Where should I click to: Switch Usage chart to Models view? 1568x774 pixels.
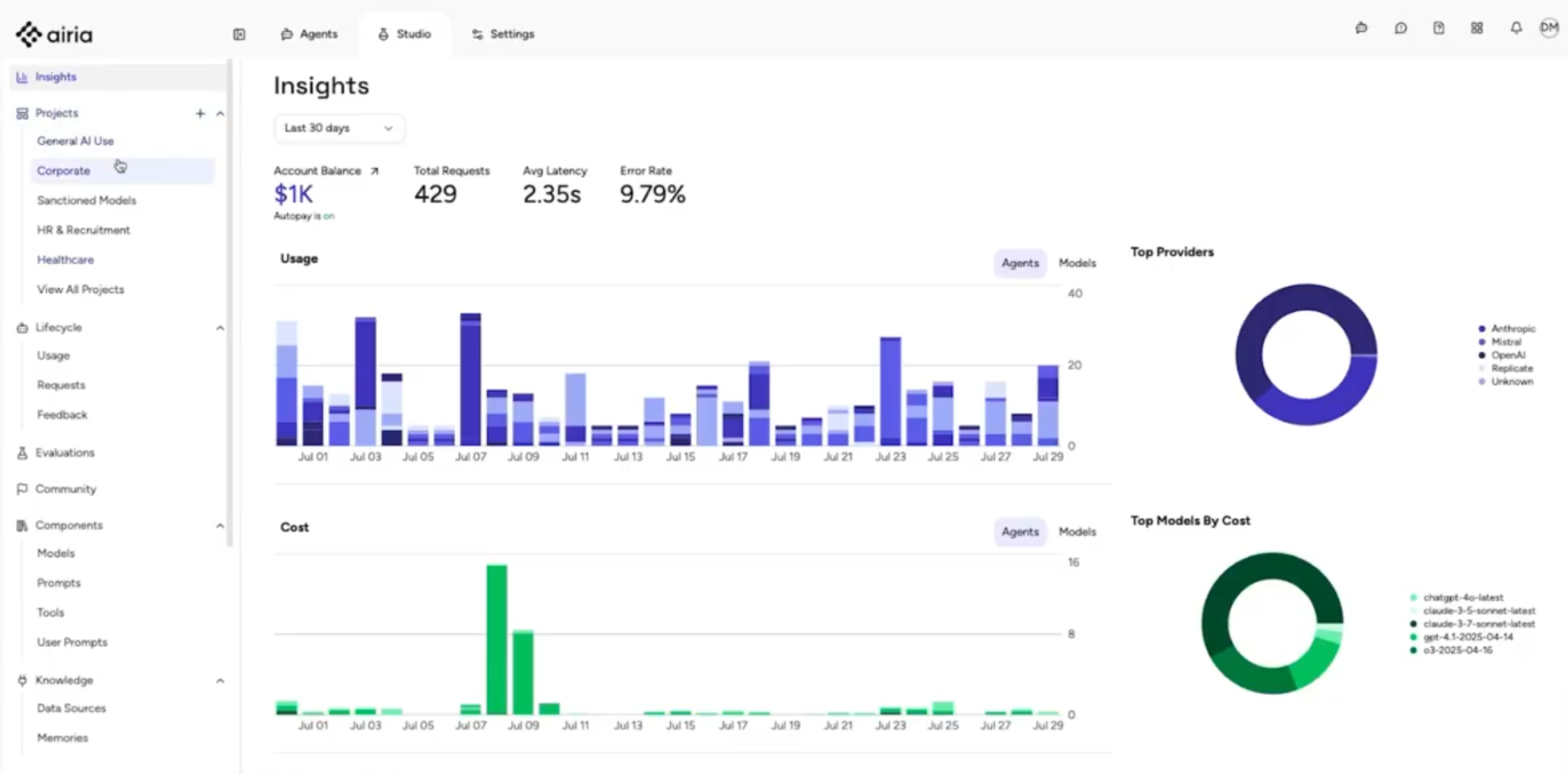coord(1076,263)
